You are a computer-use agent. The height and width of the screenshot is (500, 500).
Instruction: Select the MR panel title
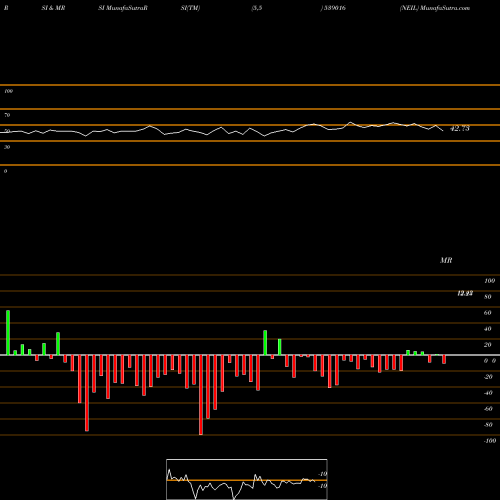pyautogui.click(x=446, y=260)
